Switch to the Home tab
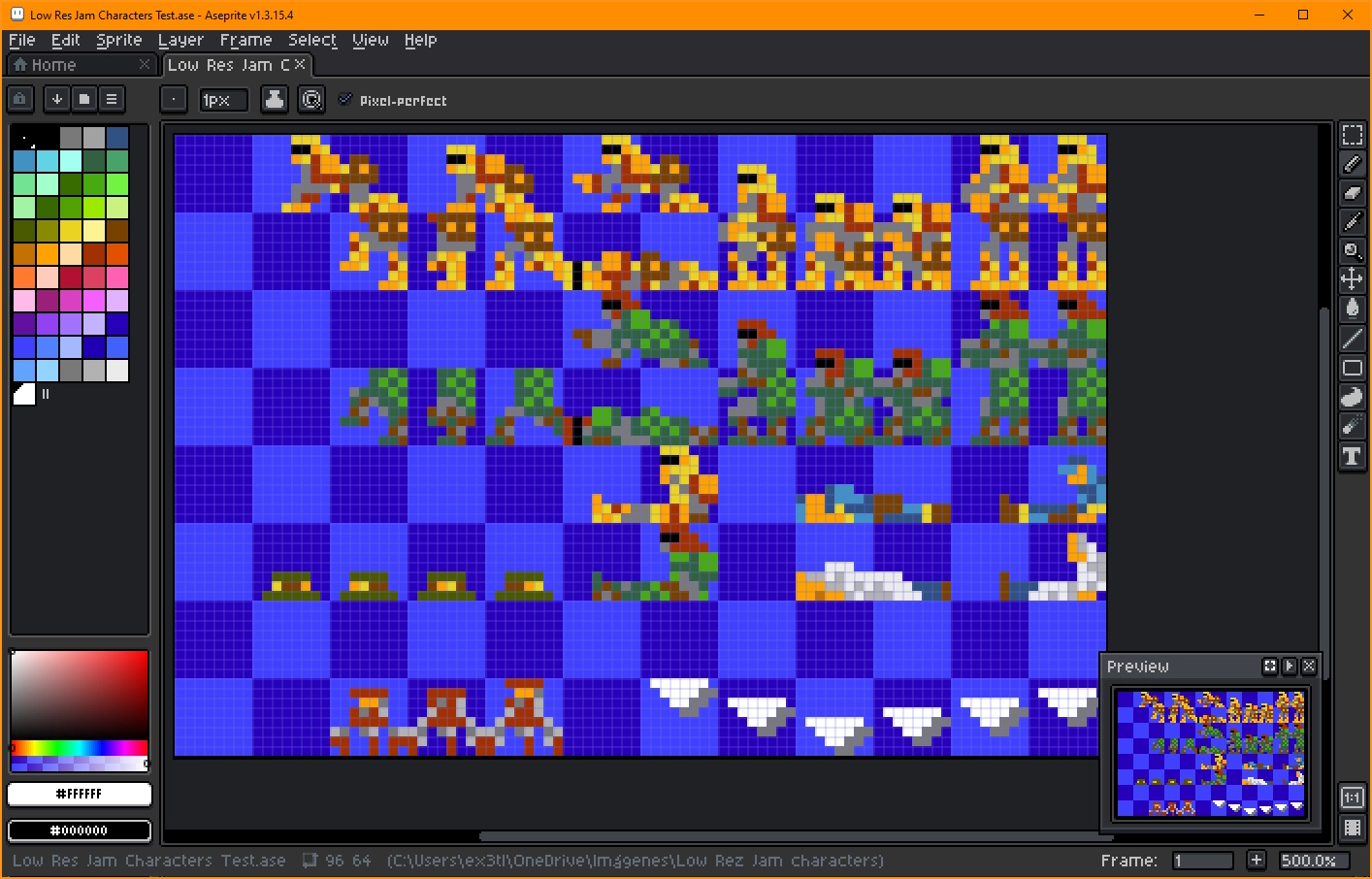The image size is (1372, 879). click(x=53, y=65)
